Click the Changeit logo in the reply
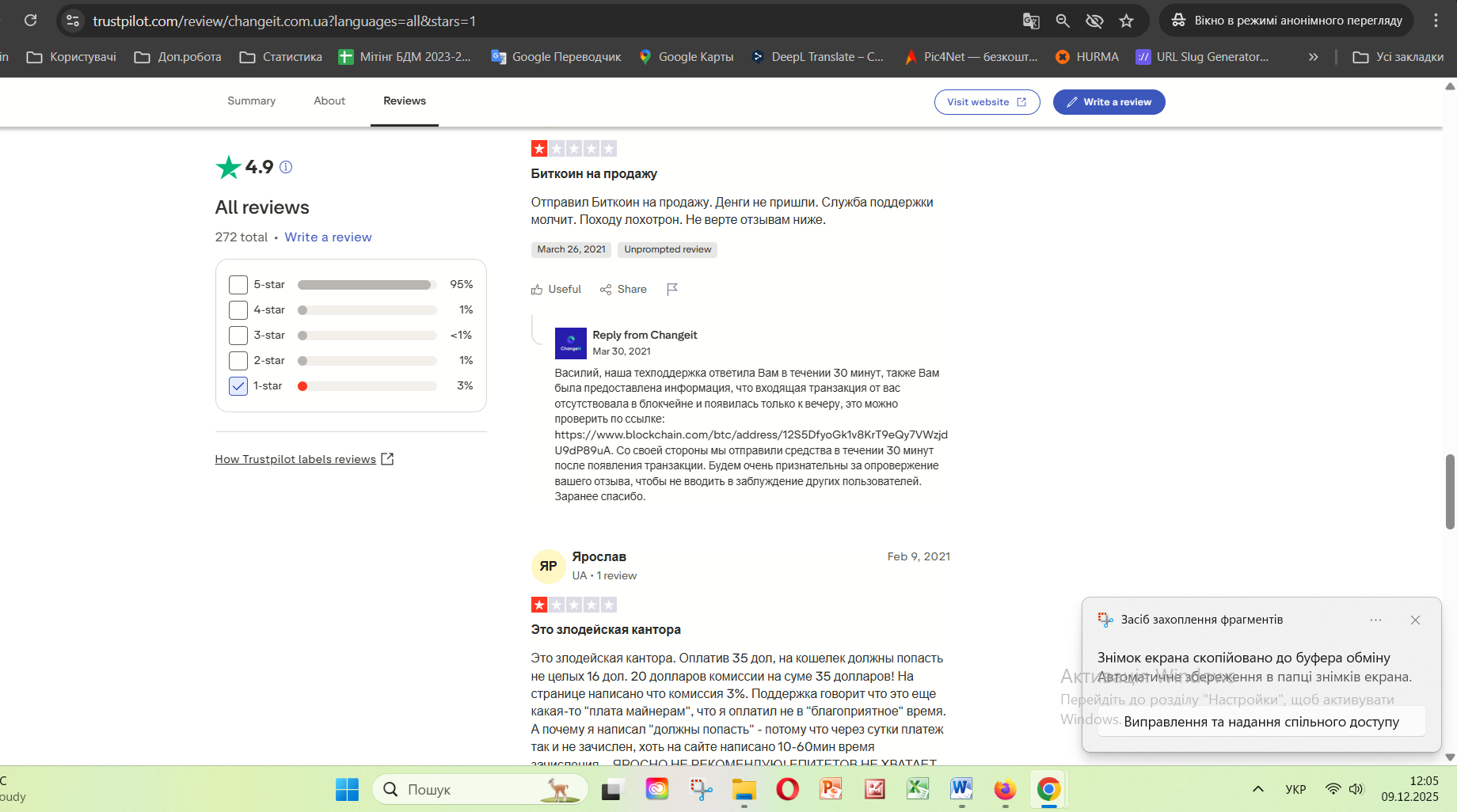The width and height of the screenshot is (1457, 812). (x=571, y=343)
